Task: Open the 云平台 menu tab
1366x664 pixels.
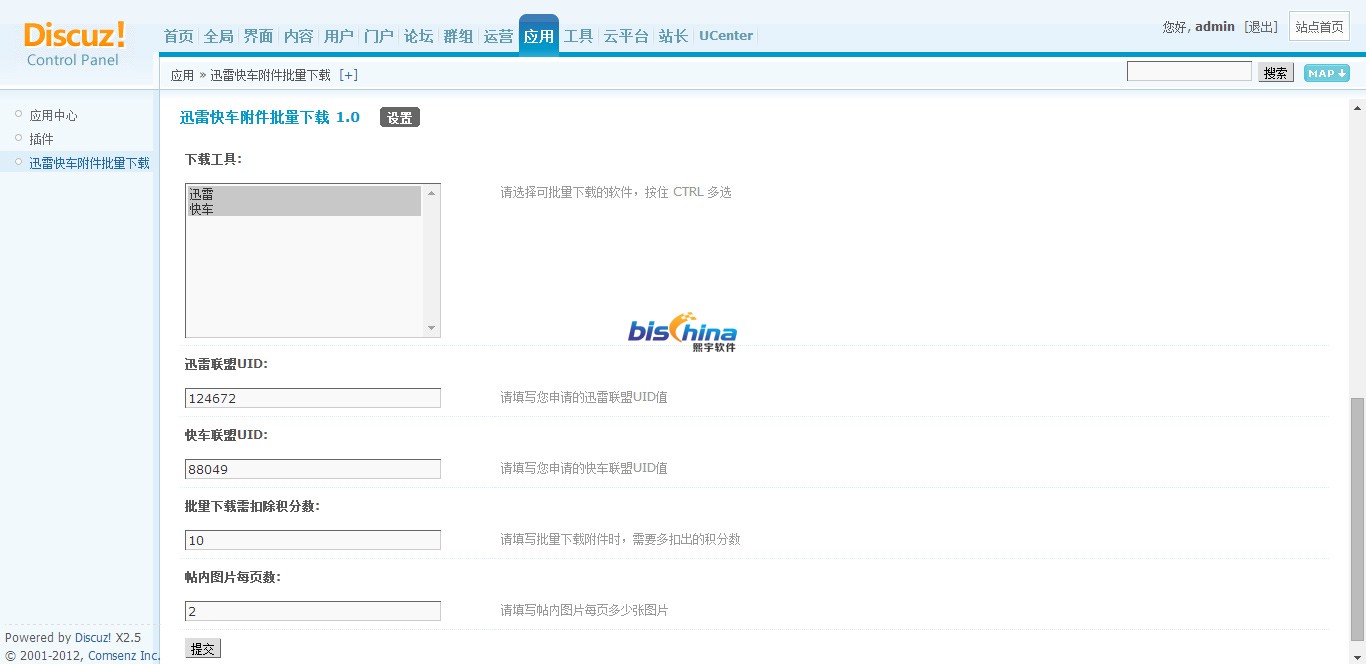Action: point(626,36)
